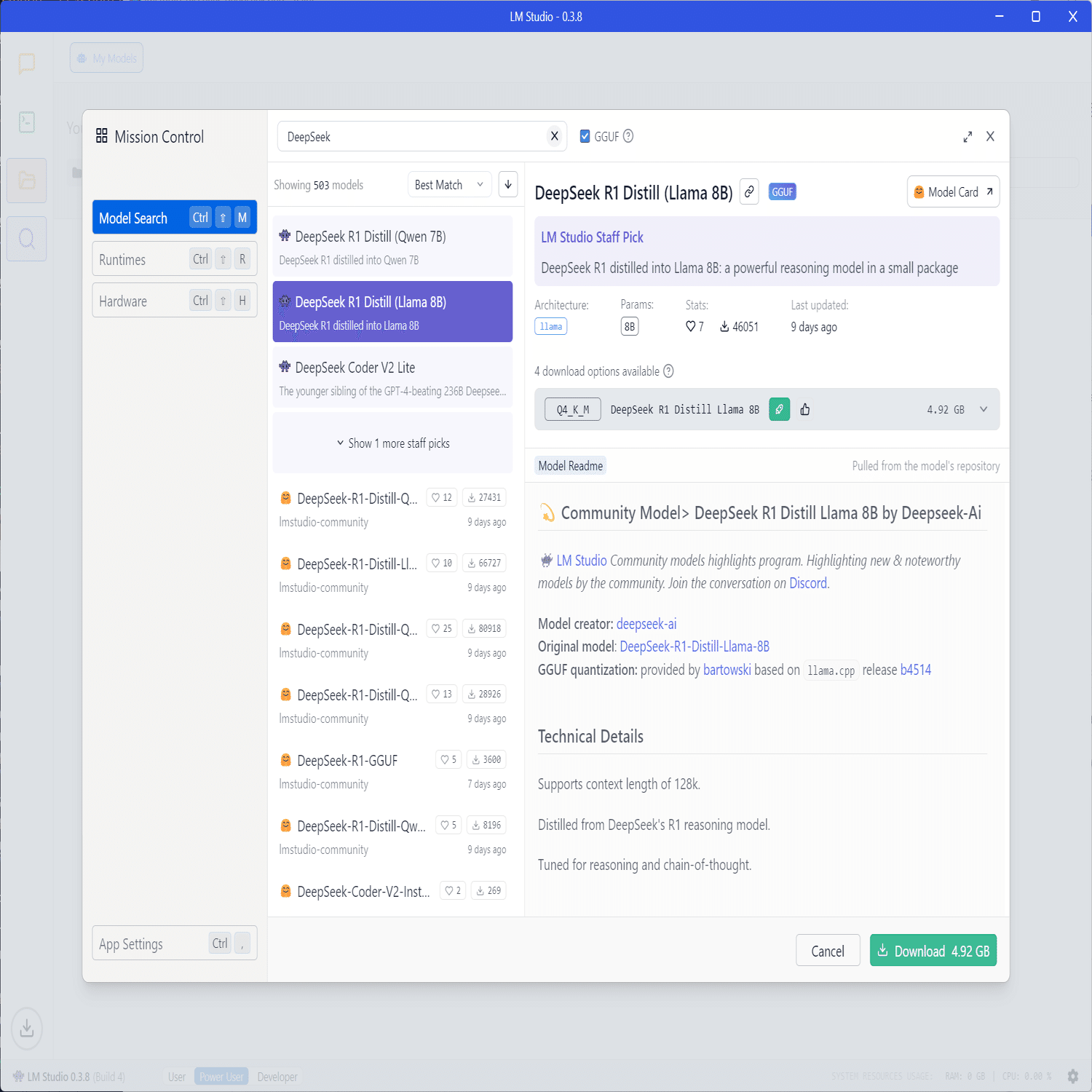Switch to Developer mode
This screenshot has width=1092, height=1092.
point(277,1077)
